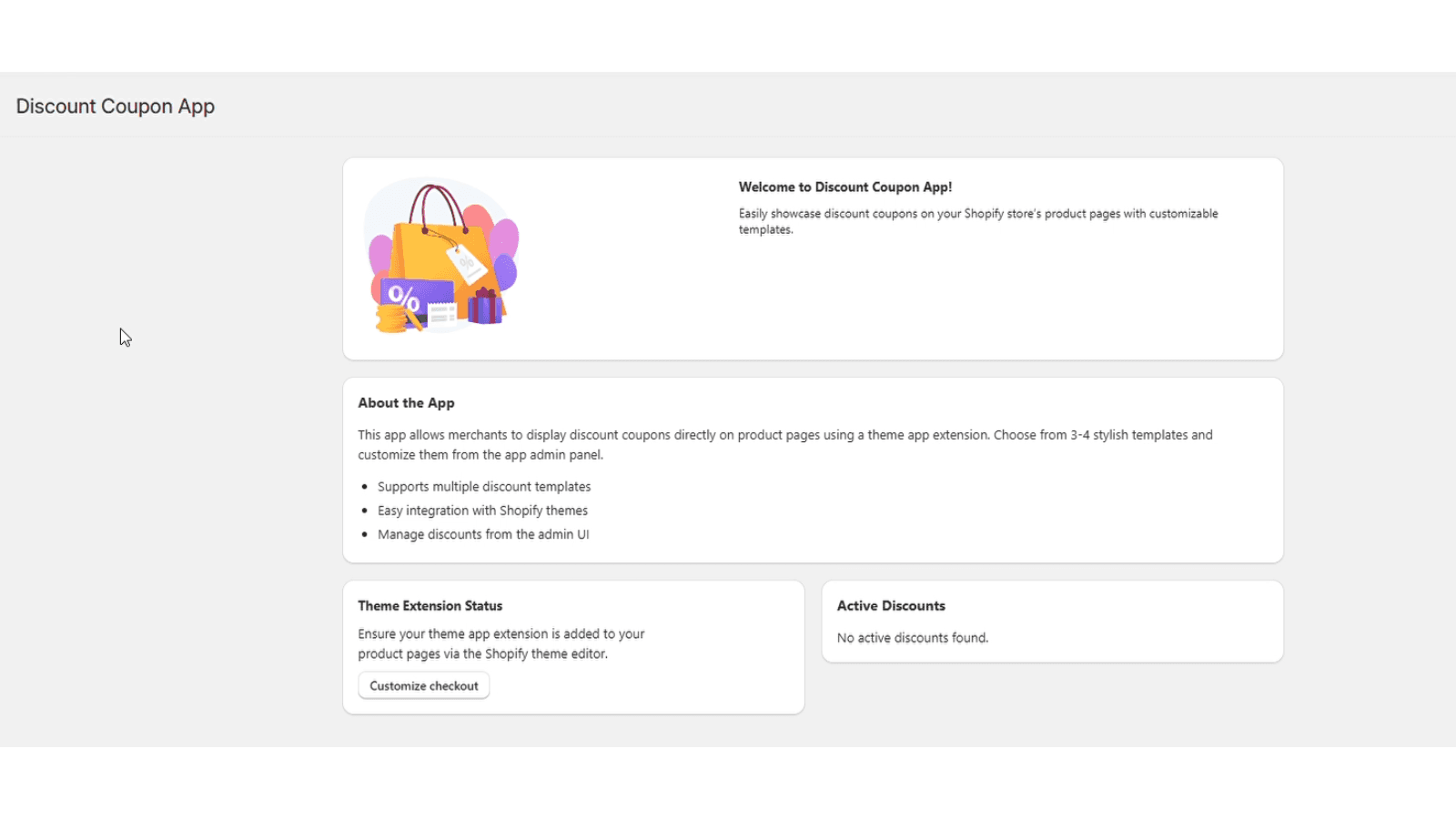
Task: Click the Customize checkout button
Action: (x=423, y=686)
